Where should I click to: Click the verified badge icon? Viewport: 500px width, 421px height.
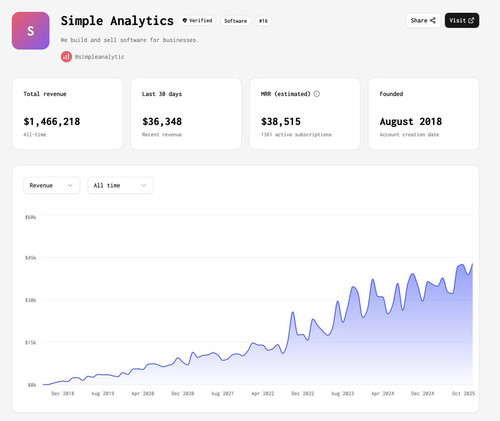[x=185, y=20]
